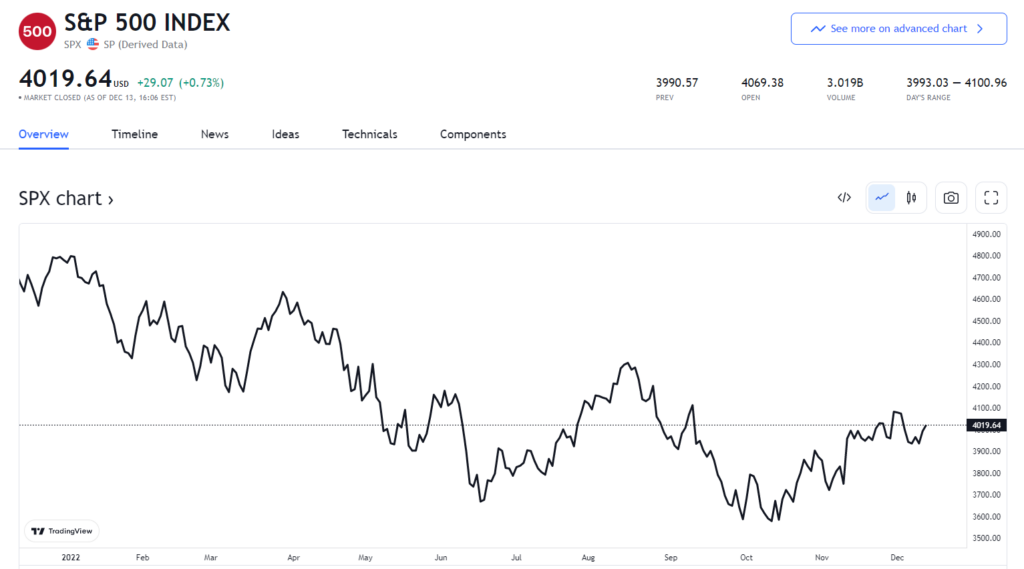Open chart in fullscreen mode

pyautogui.click(x=991, y=198)
